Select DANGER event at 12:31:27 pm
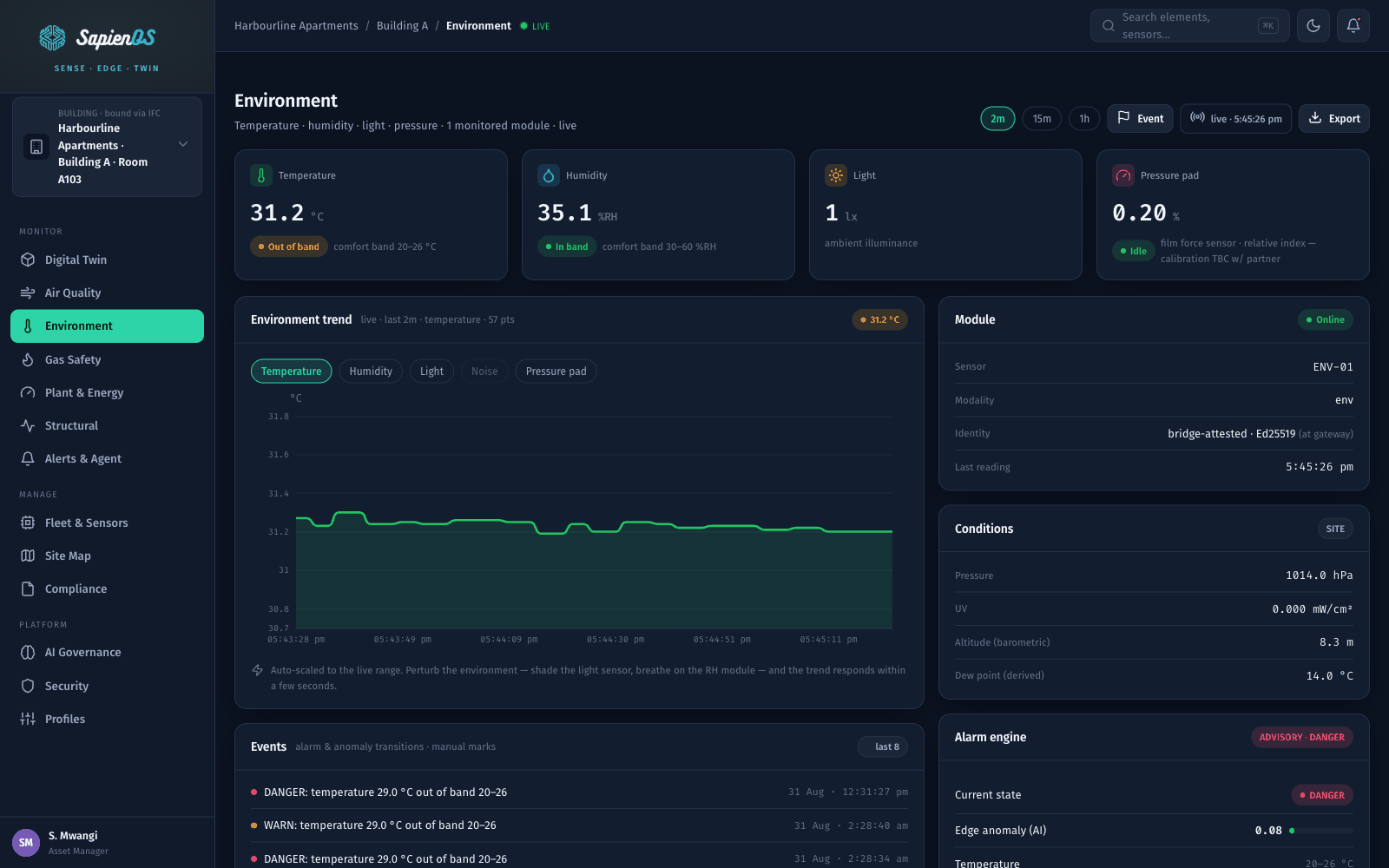 pos(579,792)
